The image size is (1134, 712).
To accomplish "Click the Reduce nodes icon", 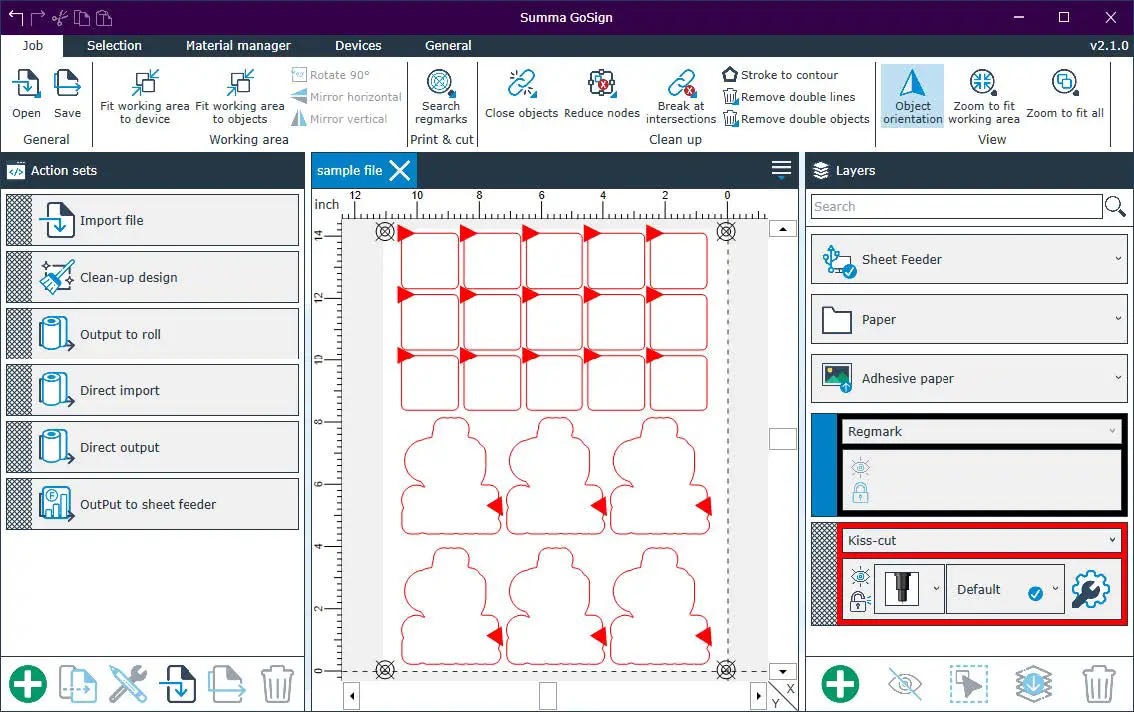I will (x=601, y=83).
